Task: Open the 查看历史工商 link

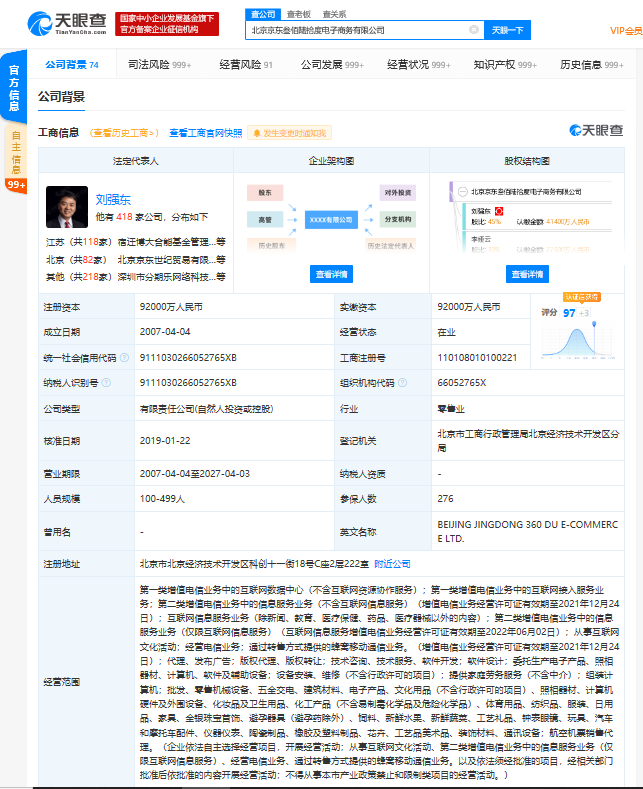Action: point(124,133)
